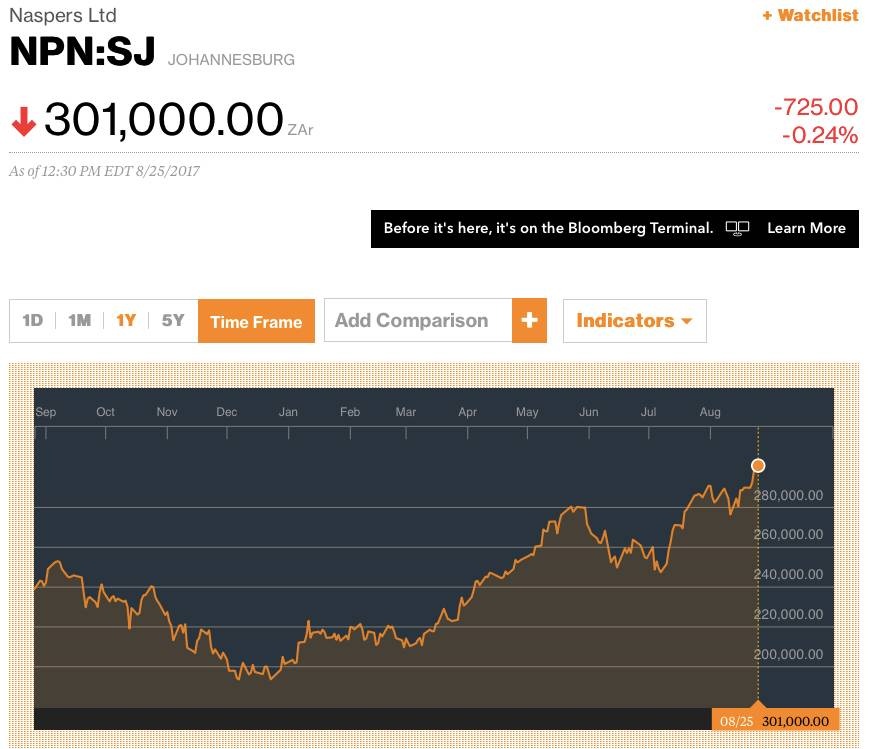This screenshot has height=749, width=878.
Task: Click the orange plus comparison button
Action: coord(529,320)
